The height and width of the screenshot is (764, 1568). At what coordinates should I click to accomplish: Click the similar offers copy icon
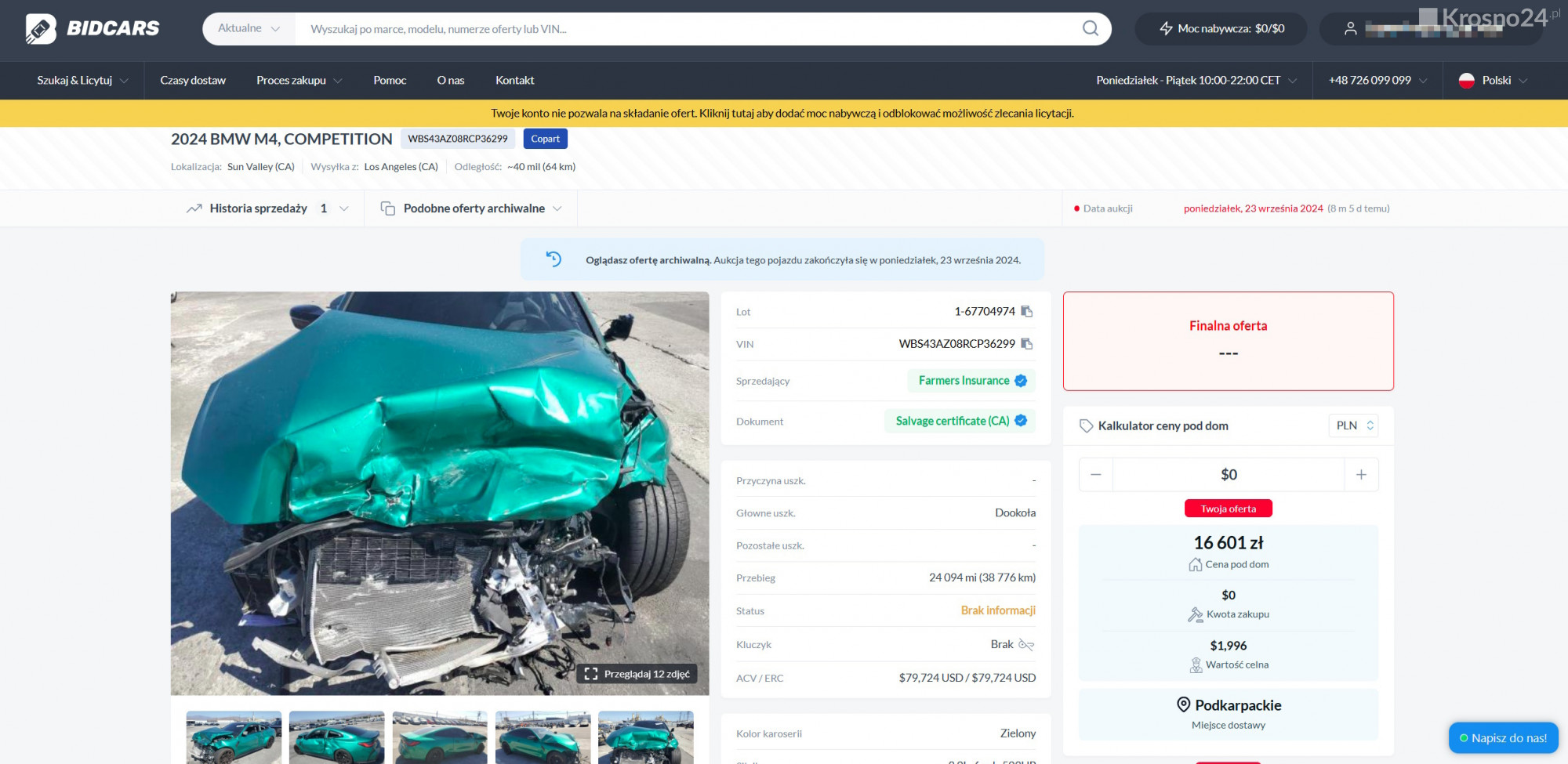point(387,208)
